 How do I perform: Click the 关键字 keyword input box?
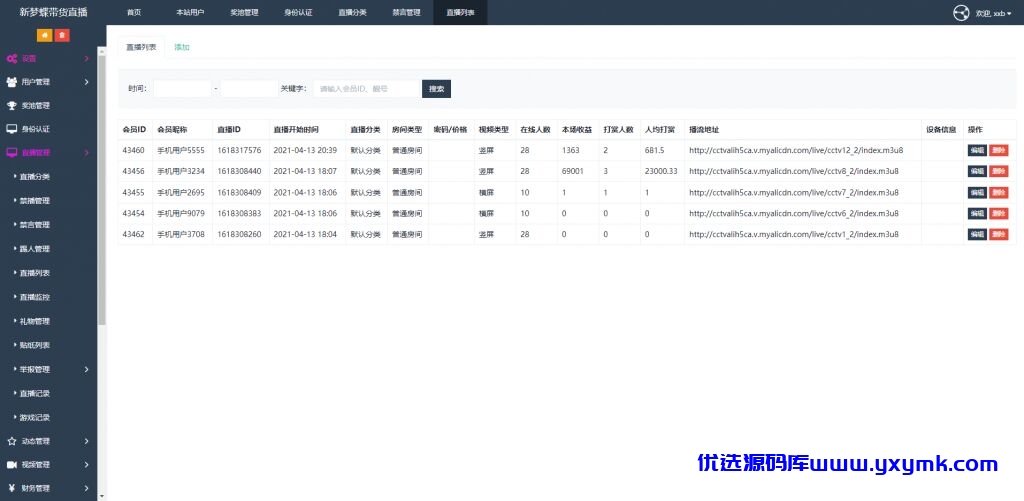[x=366, y=89]
